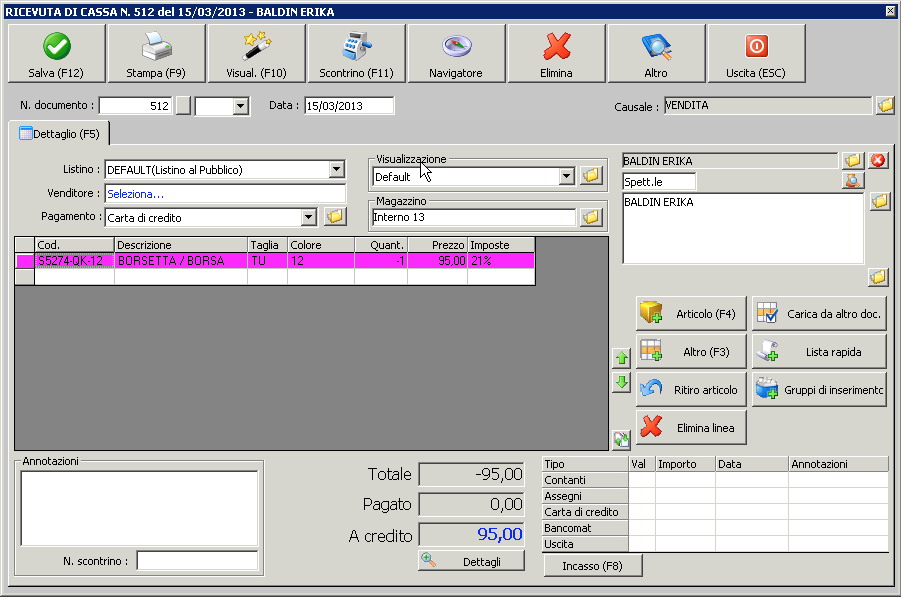
Task: Click the Cod. column header
Action: [x=74, y=245]
